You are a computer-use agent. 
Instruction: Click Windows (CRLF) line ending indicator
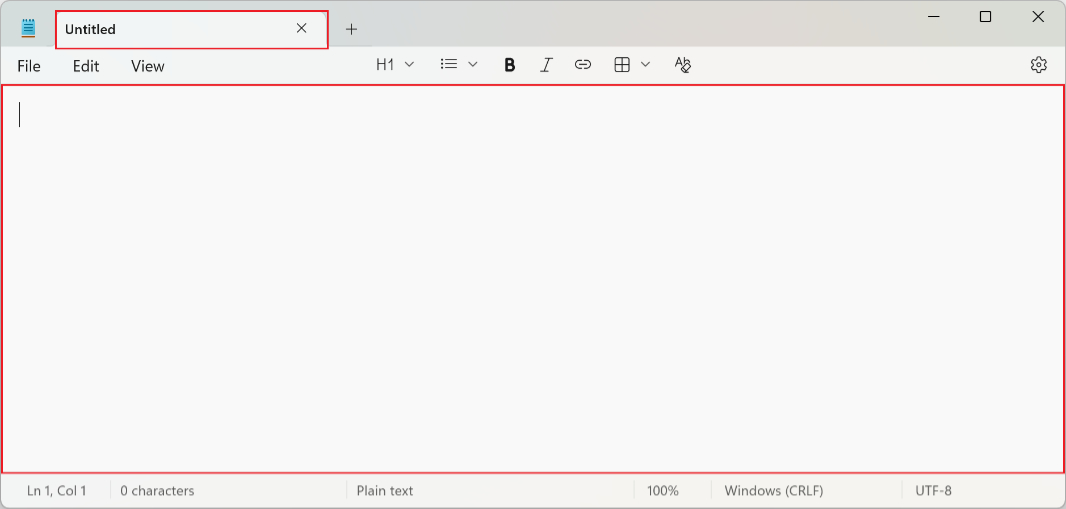point(774,491)
